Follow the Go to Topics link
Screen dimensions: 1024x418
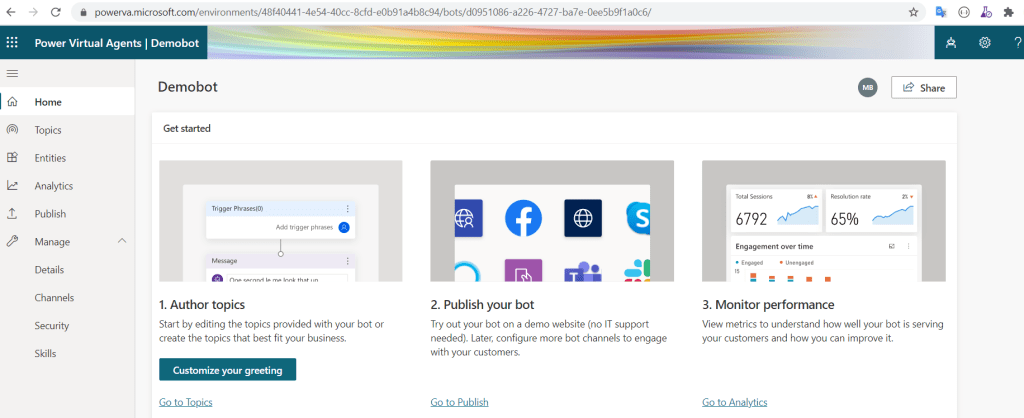tap(185, 402)
